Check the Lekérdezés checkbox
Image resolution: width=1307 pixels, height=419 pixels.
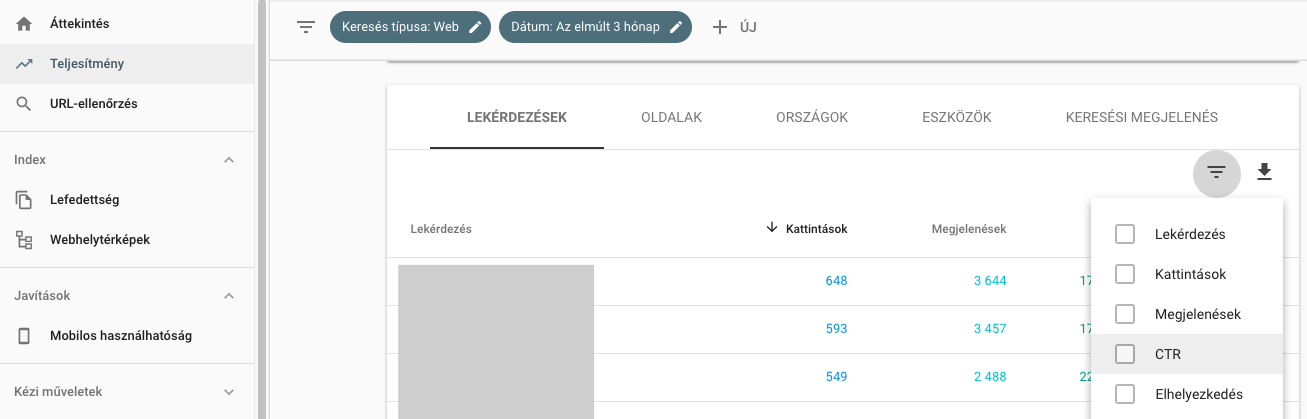(1125, 234)
